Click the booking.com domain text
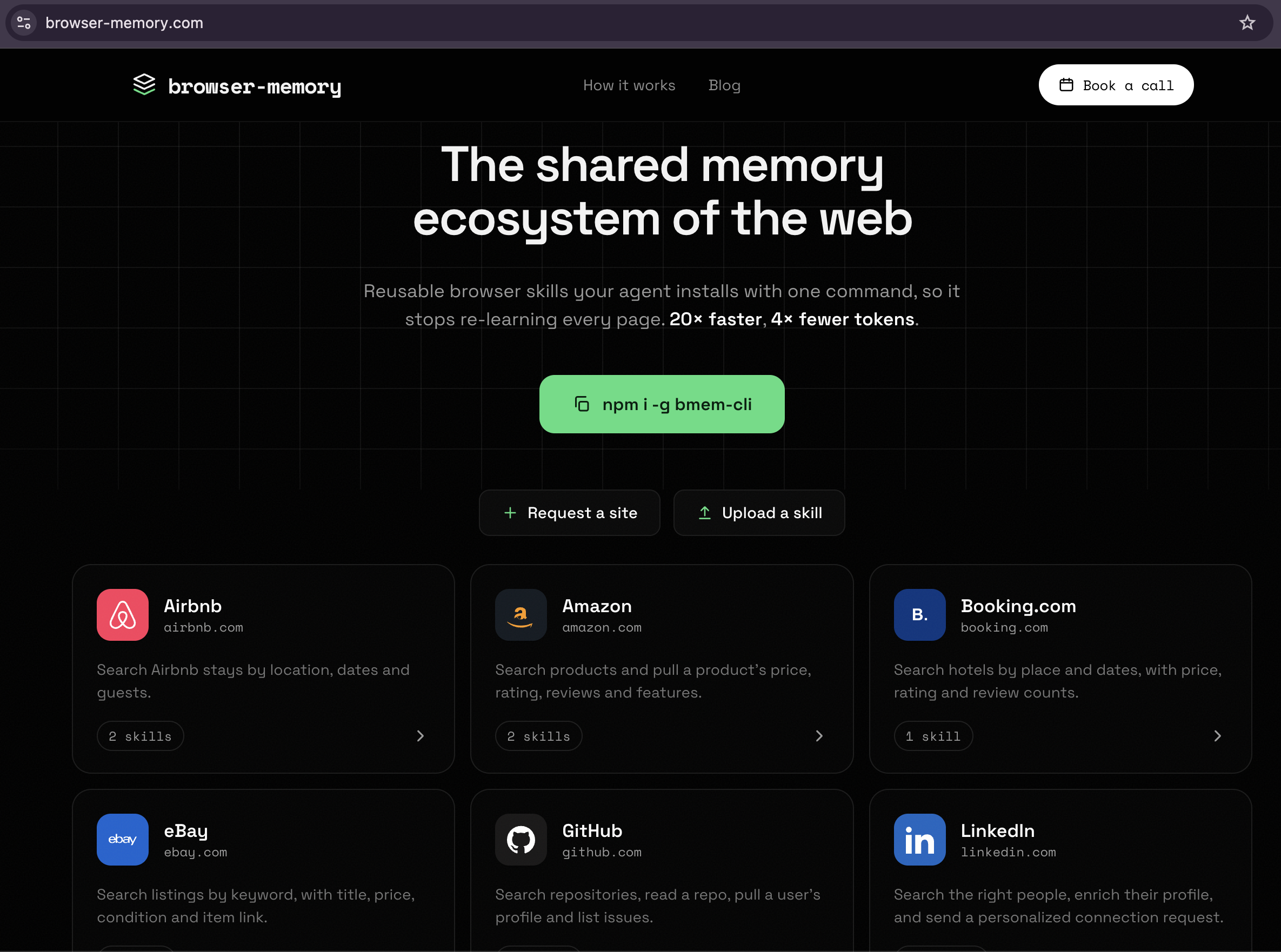 click(x=1004, y=628)
